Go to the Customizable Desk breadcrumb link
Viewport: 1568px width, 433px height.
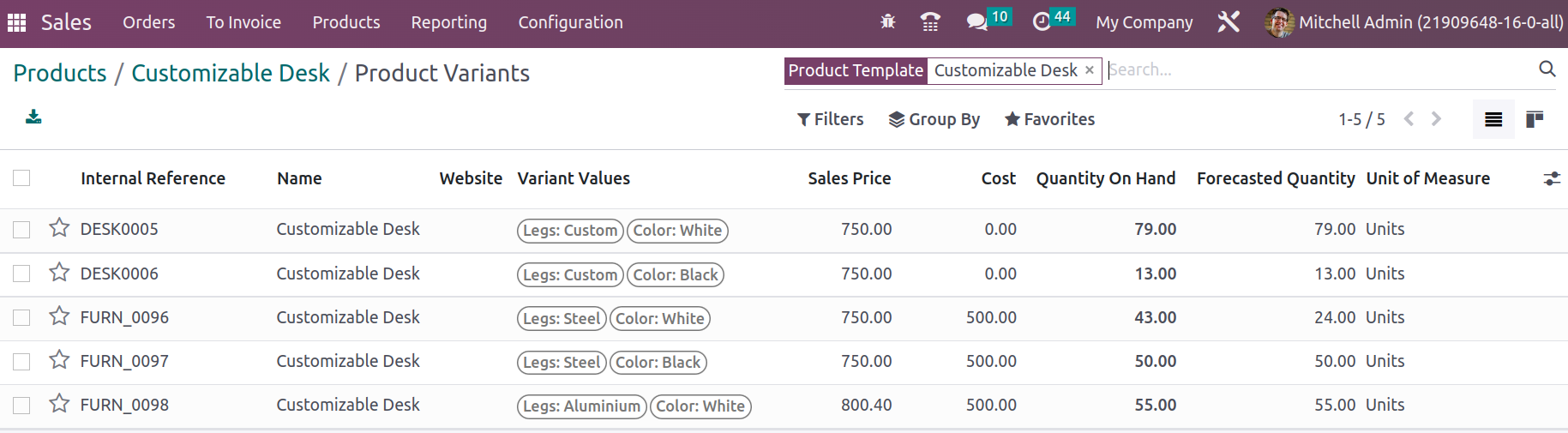click(231, 73)
